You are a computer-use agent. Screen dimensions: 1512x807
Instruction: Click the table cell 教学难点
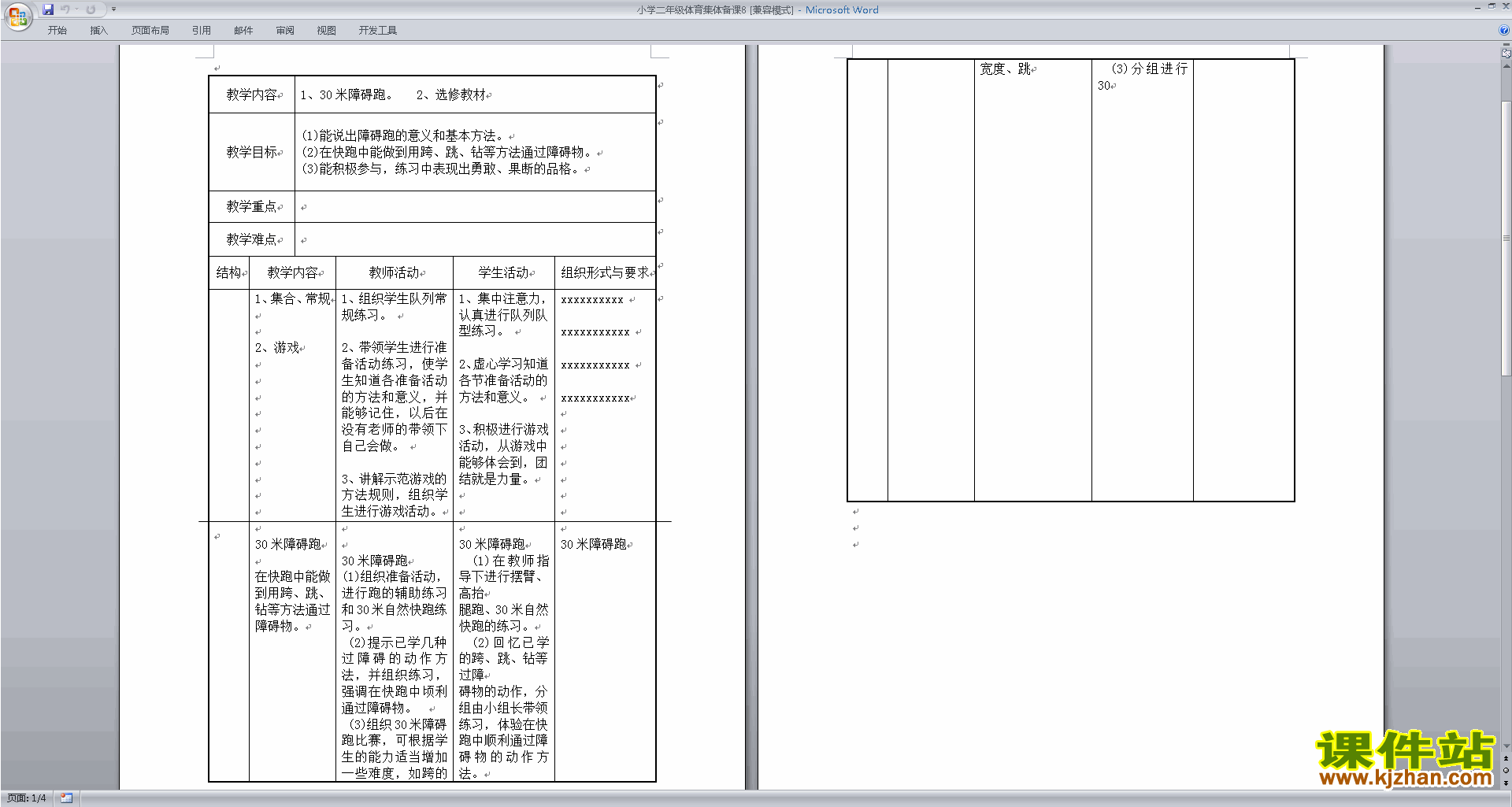(x=252, y=239)
